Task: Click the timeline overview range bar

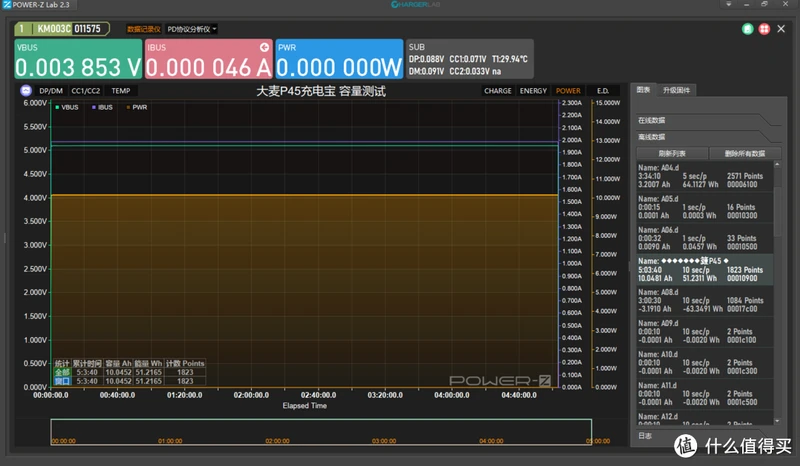Action: pos(321,432)
